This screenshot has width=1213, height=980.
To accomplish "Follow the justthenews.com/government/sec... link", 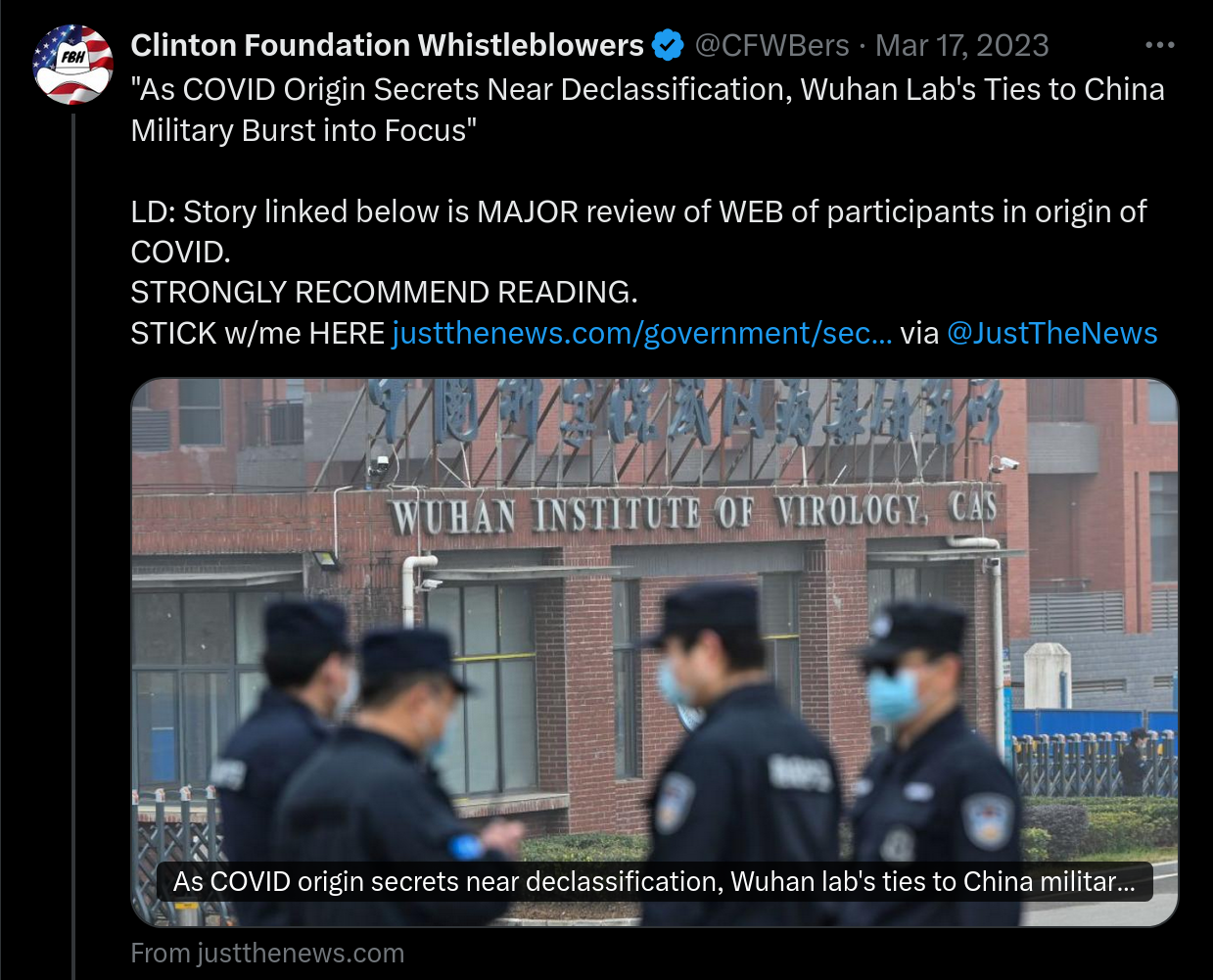I will tap(642, 333).
